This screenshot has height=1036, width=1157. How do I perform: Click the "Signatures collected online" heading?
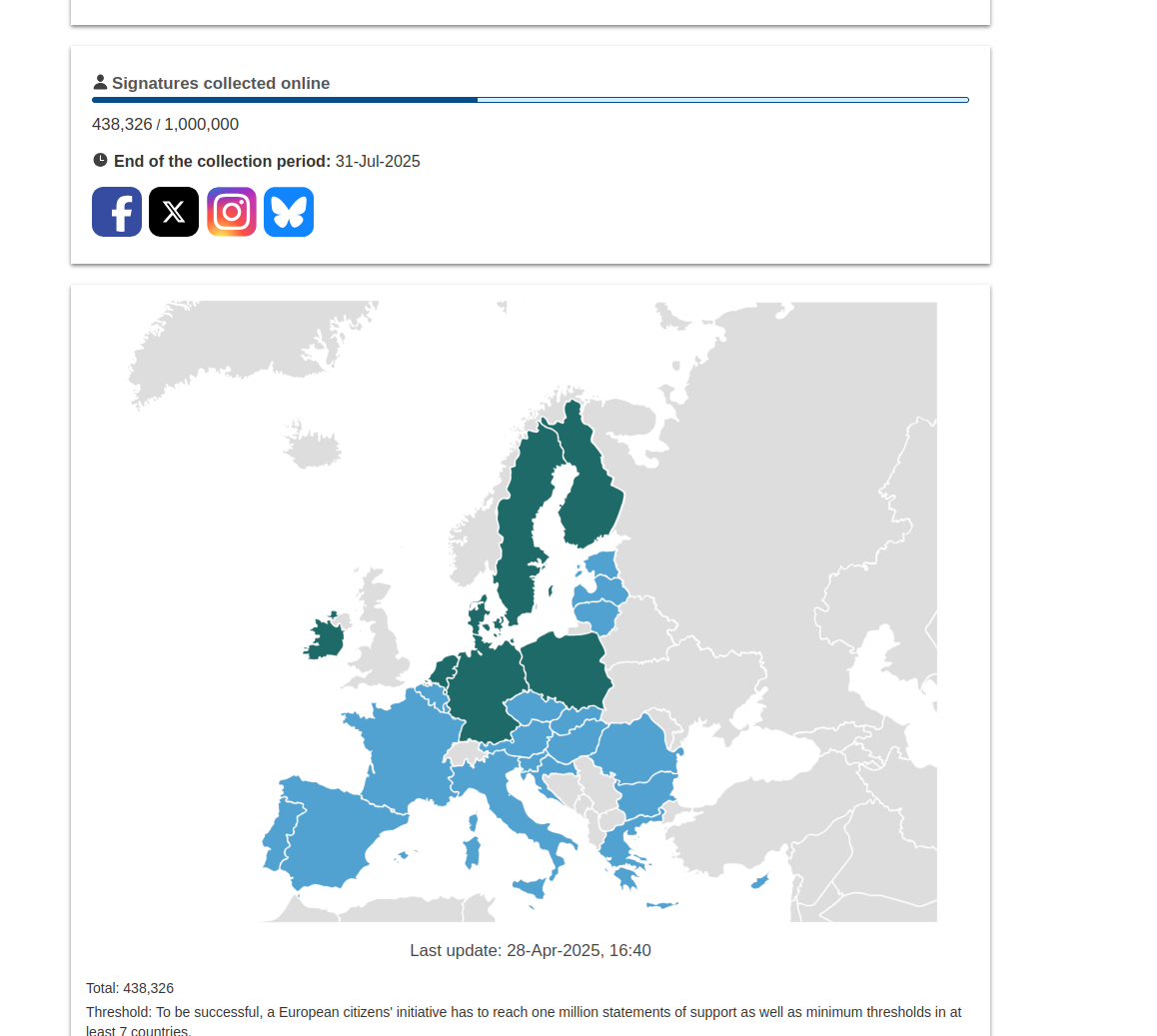221,84
